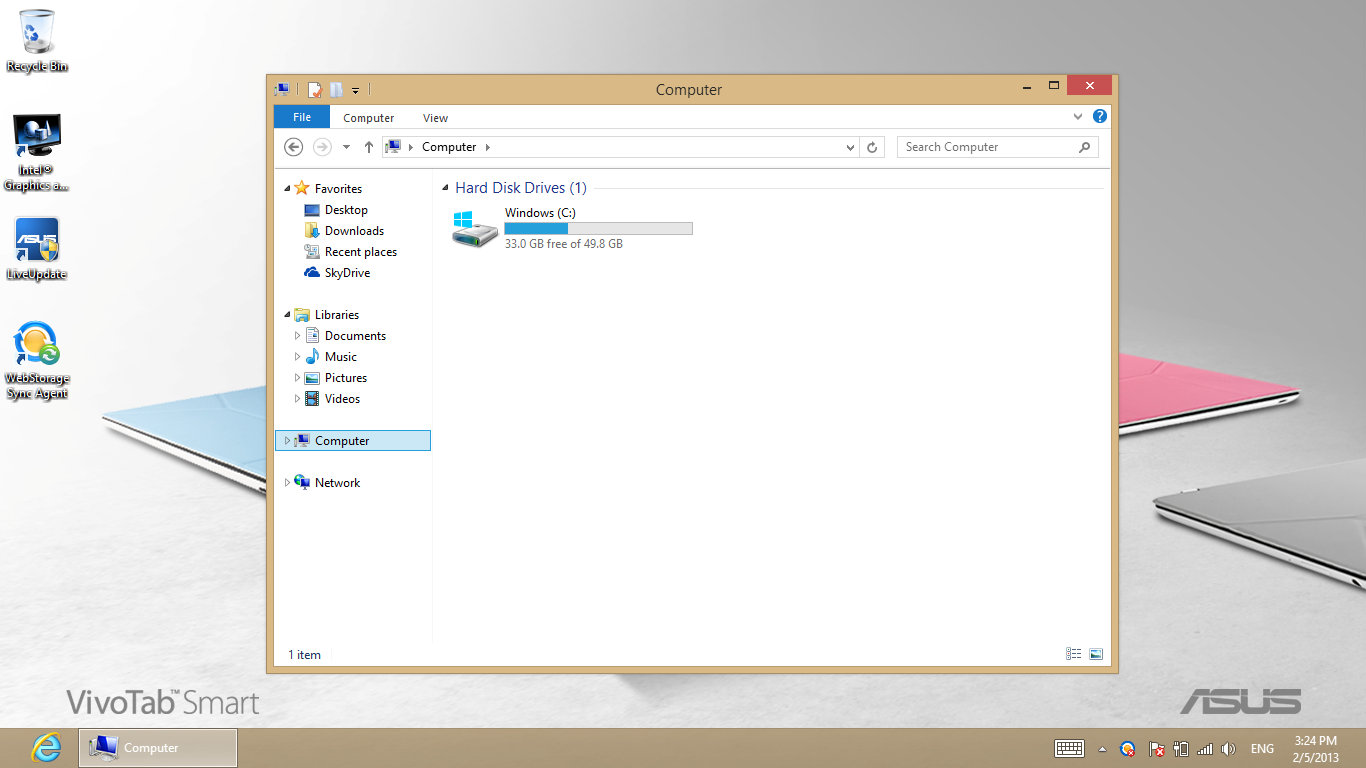Click the Windows (C:) free space bar

598,229
